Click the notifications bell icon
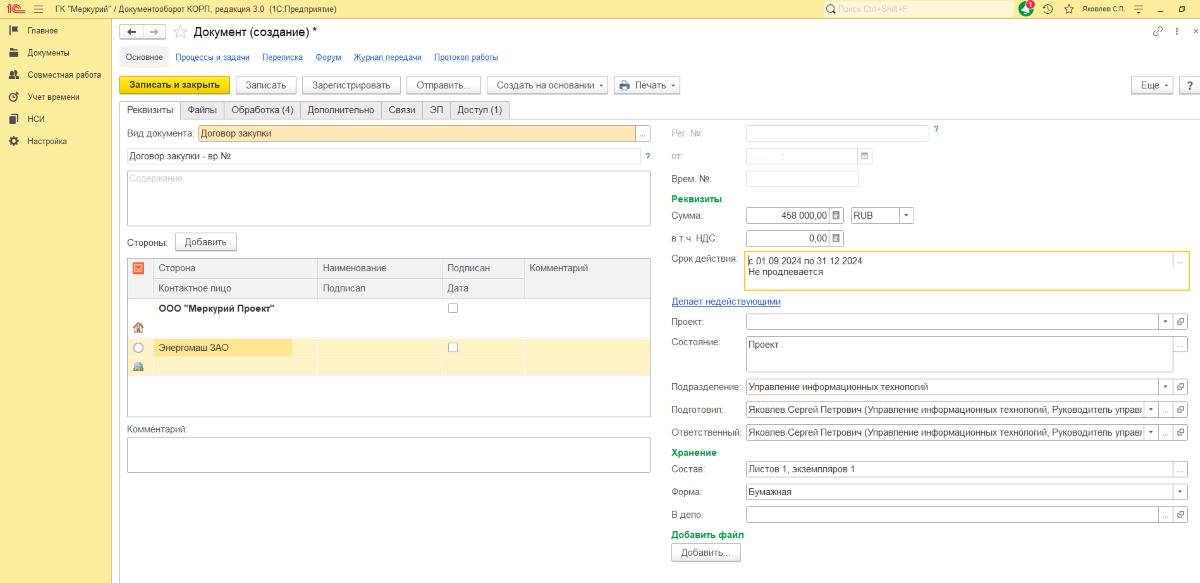 click(1026, 8)
